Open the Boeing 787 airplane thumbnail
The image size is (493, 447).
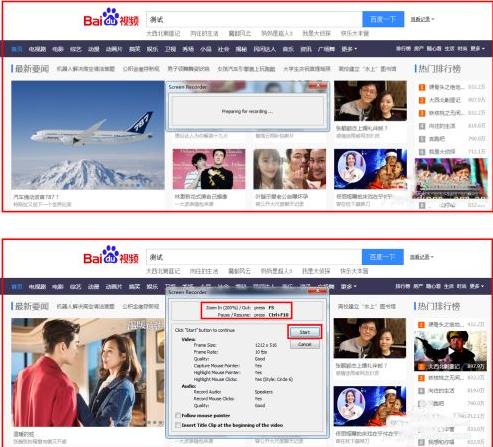coord(88,135)
